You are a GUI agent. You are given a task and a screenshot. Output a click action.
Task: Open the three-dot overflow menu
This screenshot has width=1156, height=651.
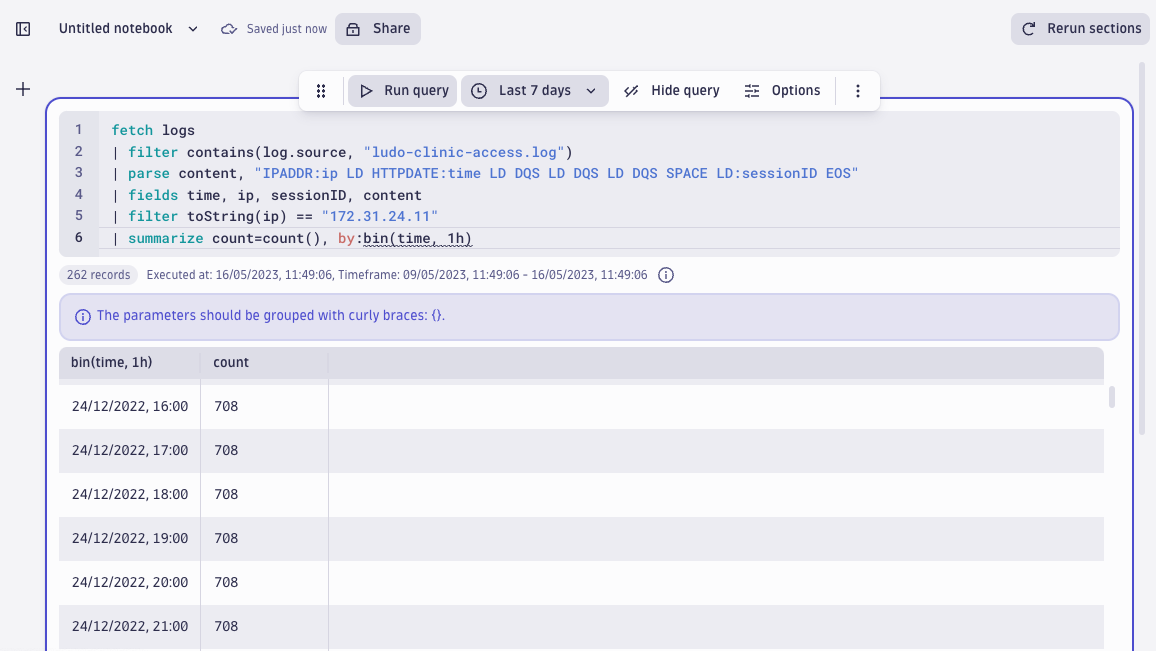click(x=857, y=90)
